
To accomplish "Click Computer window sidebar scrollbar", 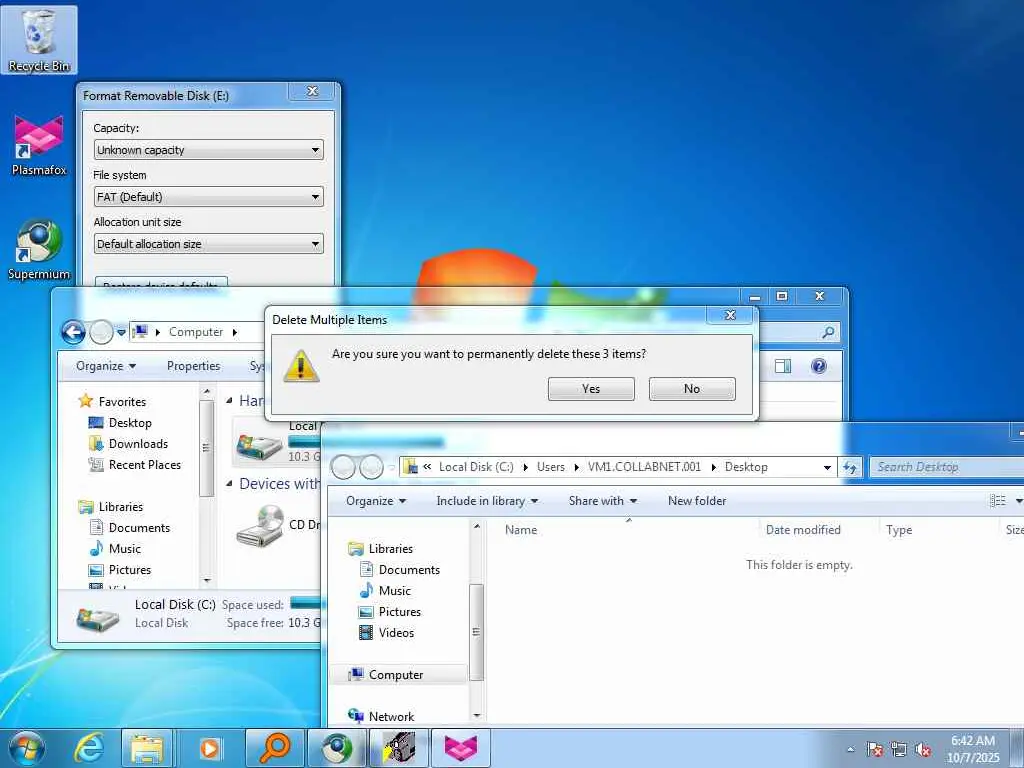I will point(206,448).
